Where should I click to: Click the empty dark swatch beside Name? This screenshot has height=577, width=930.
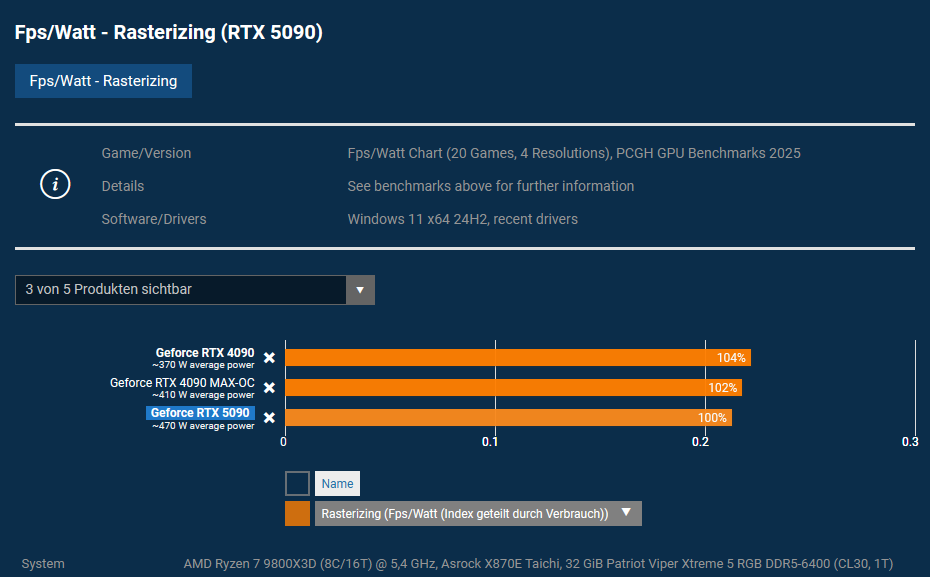click(x=297, y=483)
